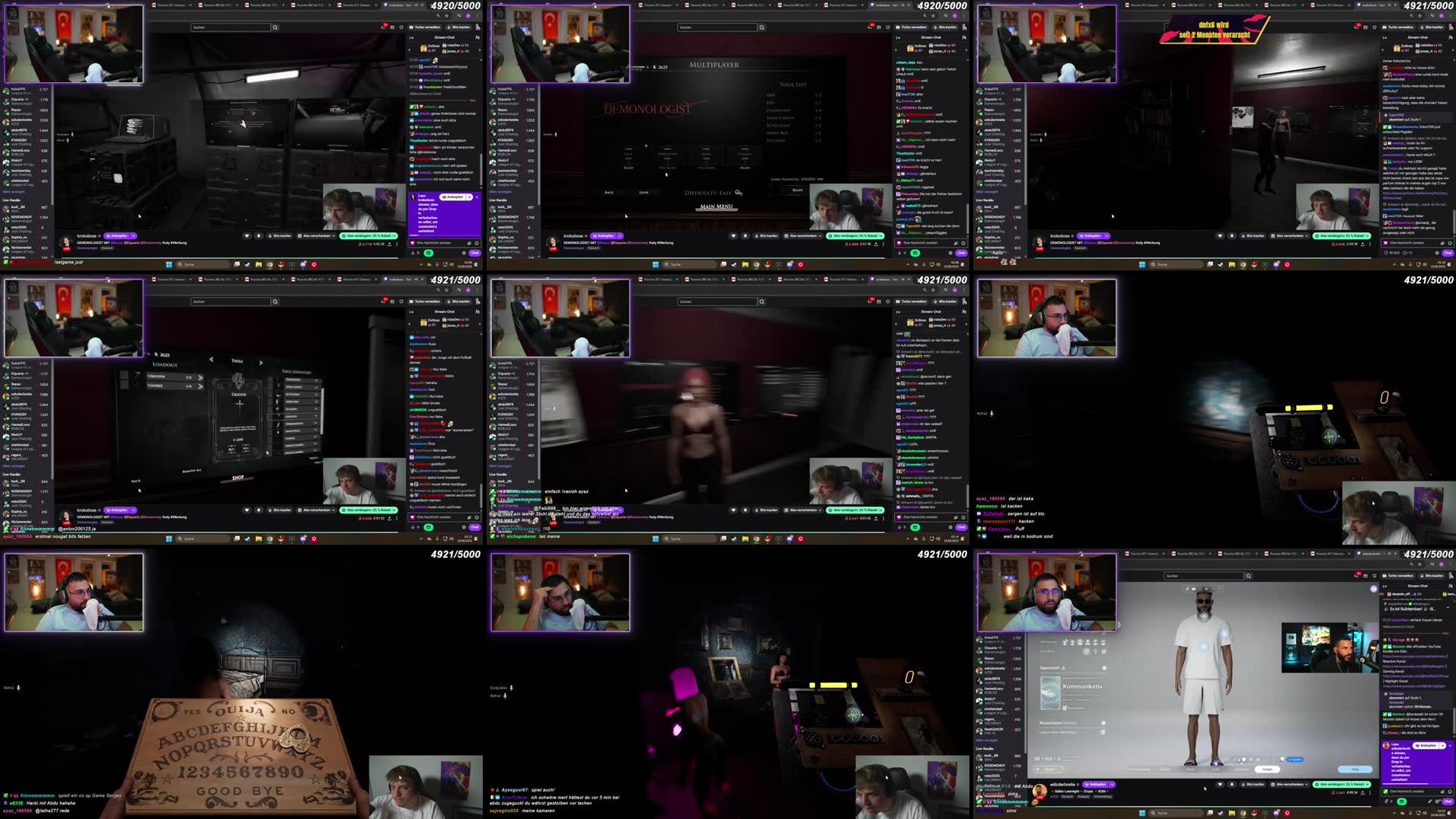1456x819 pixels.
Task: Open Chrome in the van-interior frame taskbar
Action: tap(270, 264)
